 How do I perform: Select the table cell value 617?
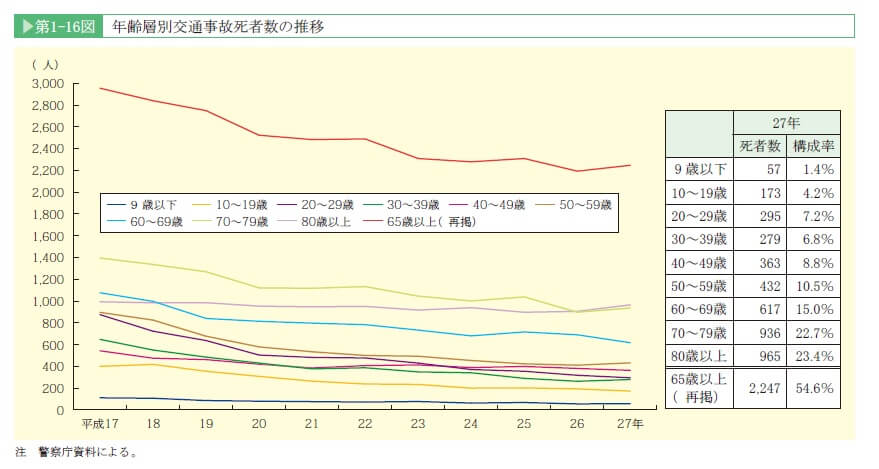tap(770, 309)
